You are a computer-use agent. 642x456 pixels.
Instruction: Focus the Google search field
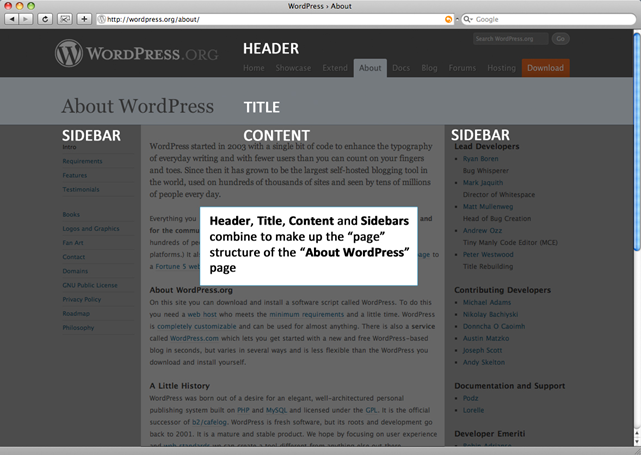[549, 19]
